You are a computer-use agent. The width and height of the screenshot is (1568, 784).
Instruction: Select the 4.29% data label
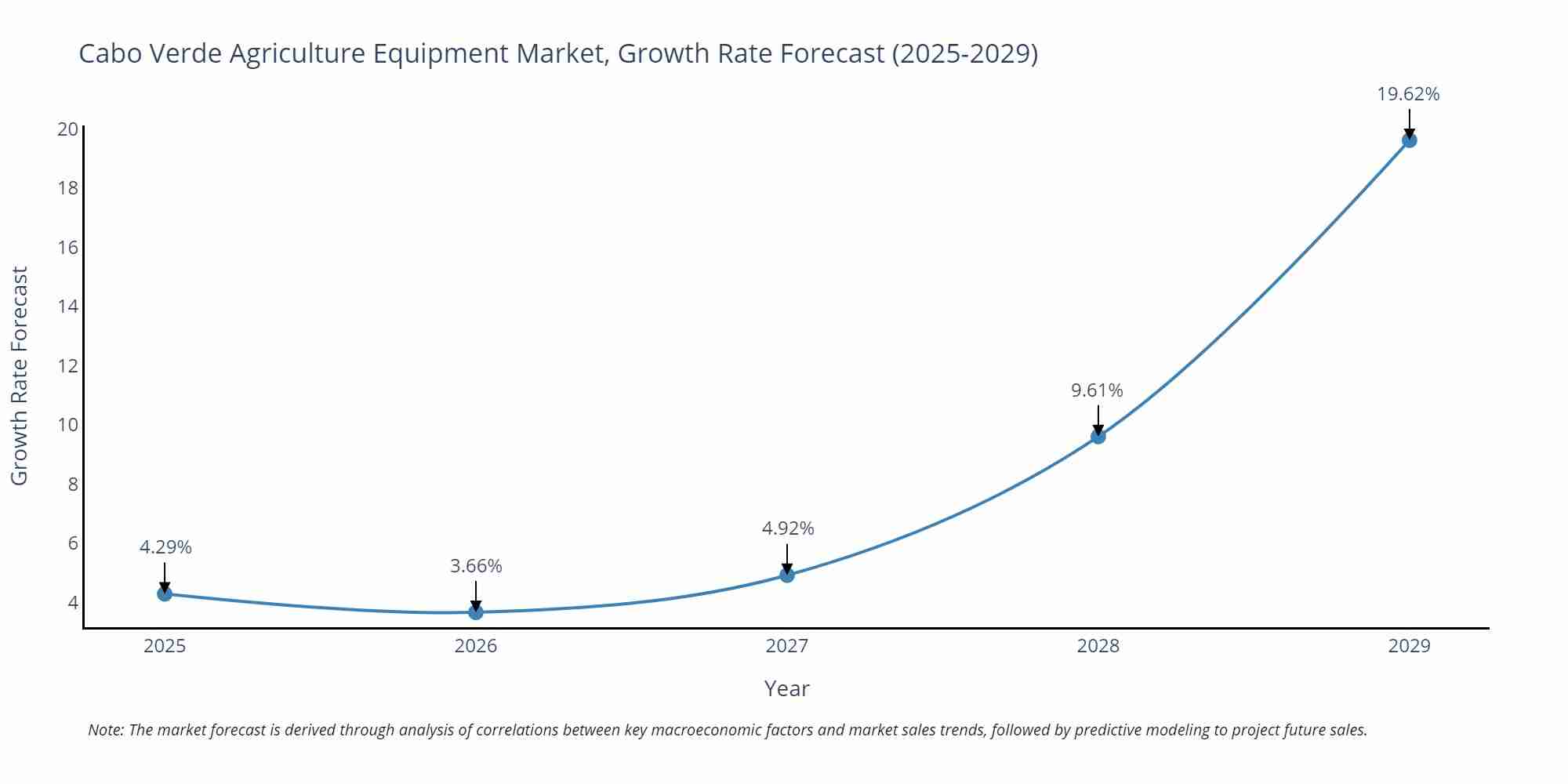point(165,547)
